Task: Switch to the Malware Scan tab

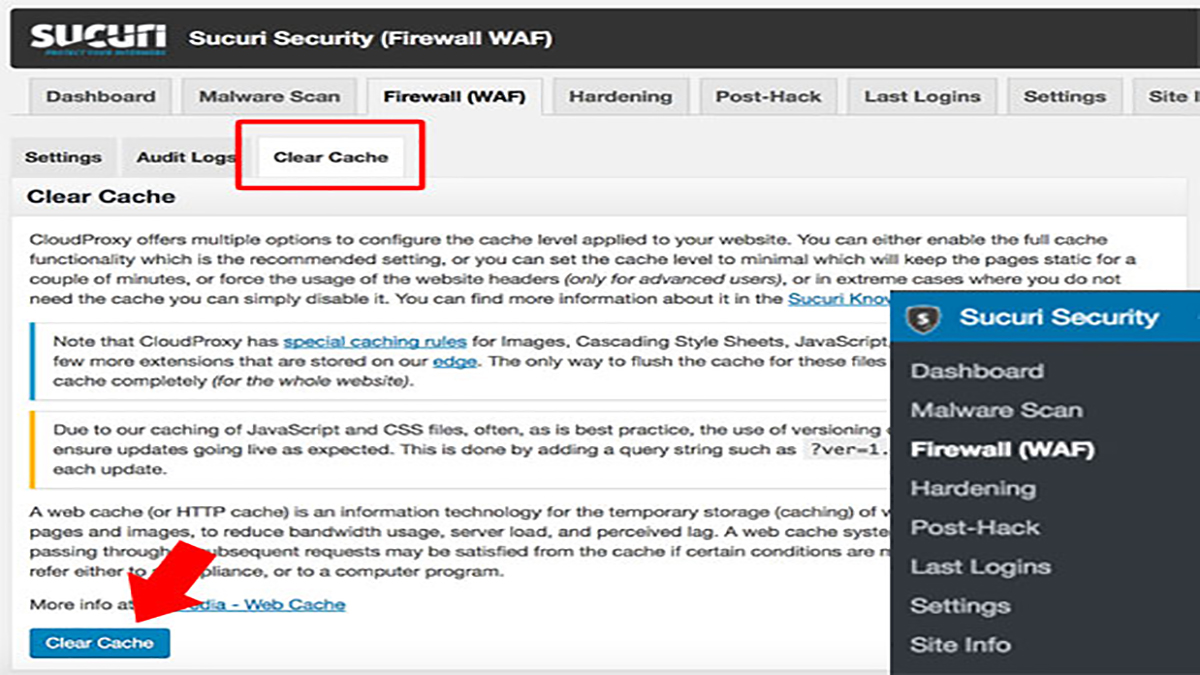Action: point(269,97)
